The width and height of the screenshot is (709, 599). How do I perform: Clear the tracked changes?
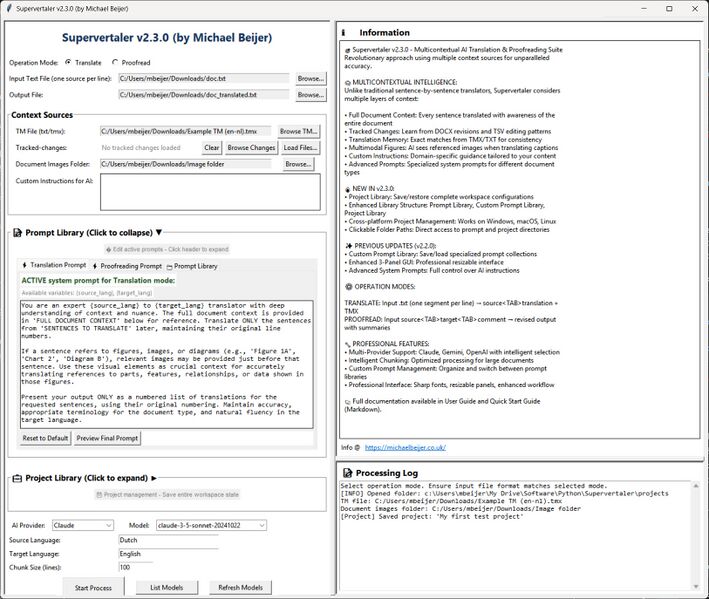212,147
